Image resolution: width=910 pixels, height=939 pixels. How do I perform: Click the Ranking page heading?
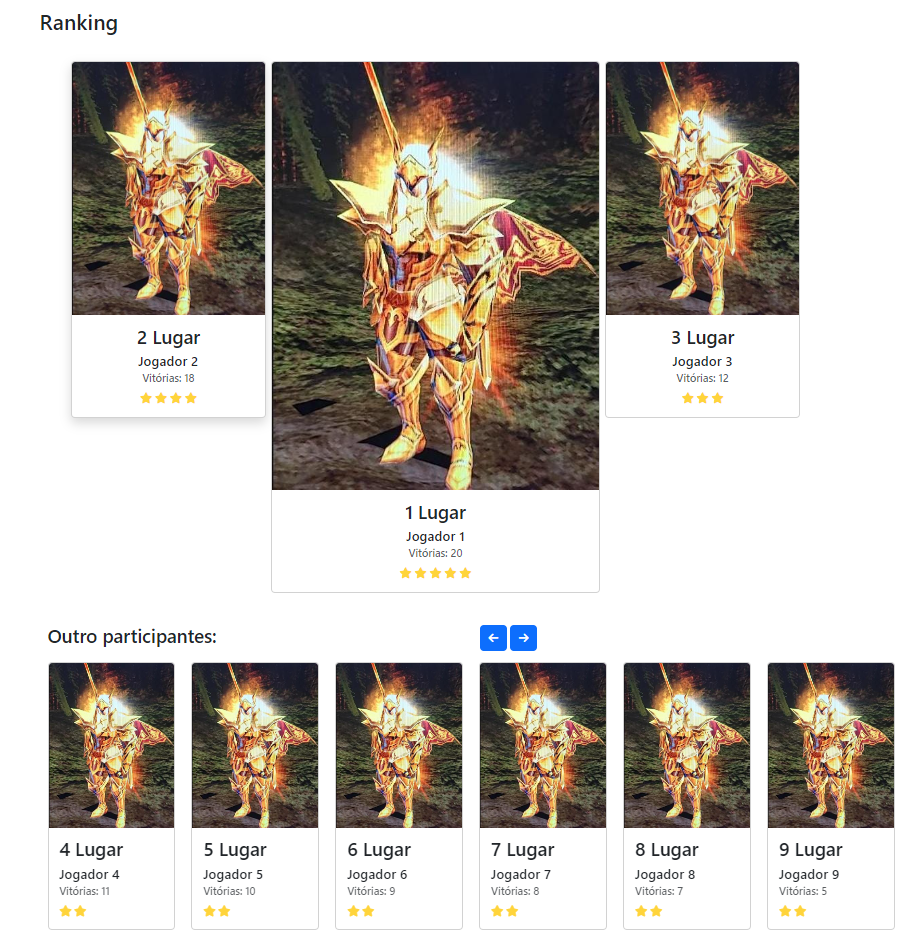point(78,23)
